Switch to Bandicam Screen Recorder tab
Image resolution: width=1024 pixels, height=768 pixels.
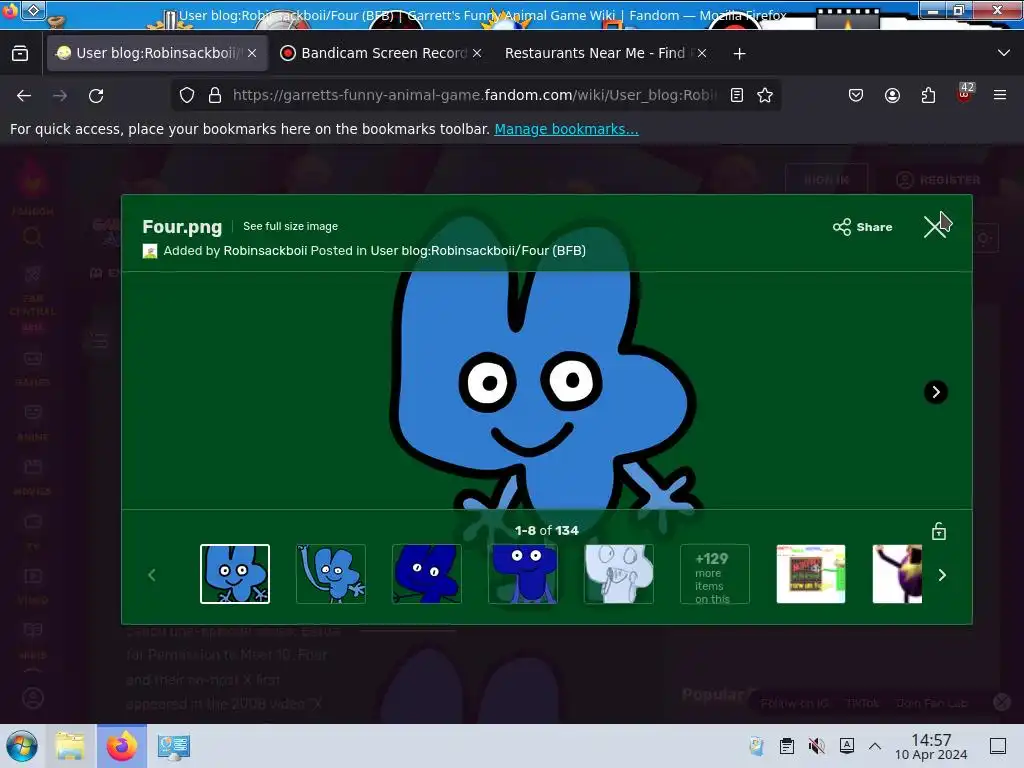tap(382, 53)
